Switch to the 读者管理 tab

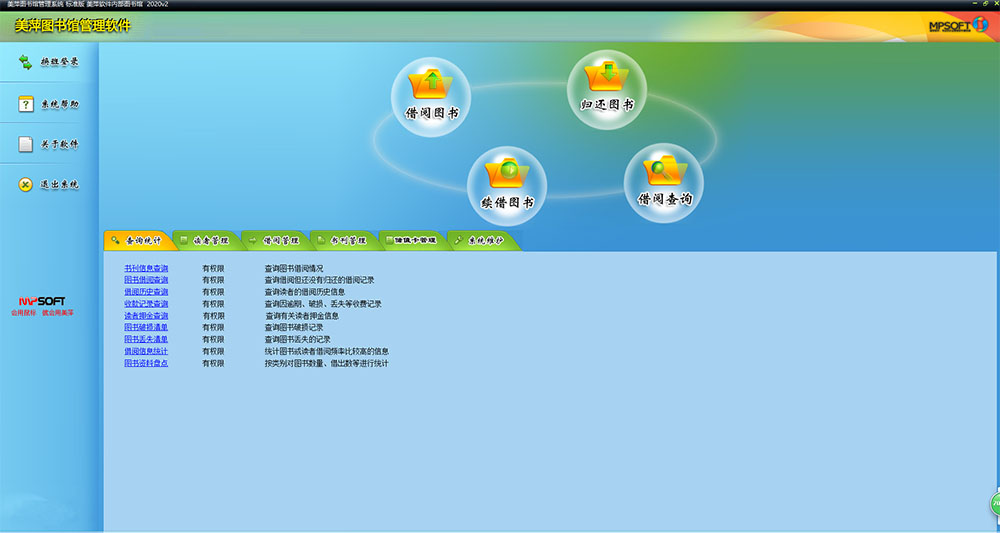(x=205, y=241)
